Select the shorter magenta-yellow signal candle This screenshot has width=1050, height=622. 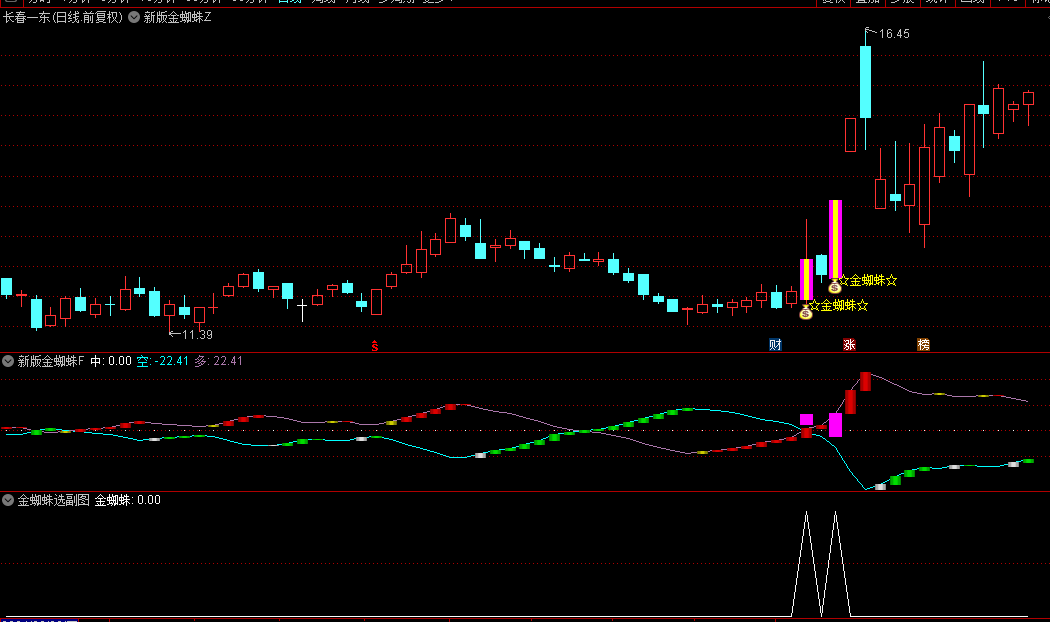point(806,279)
